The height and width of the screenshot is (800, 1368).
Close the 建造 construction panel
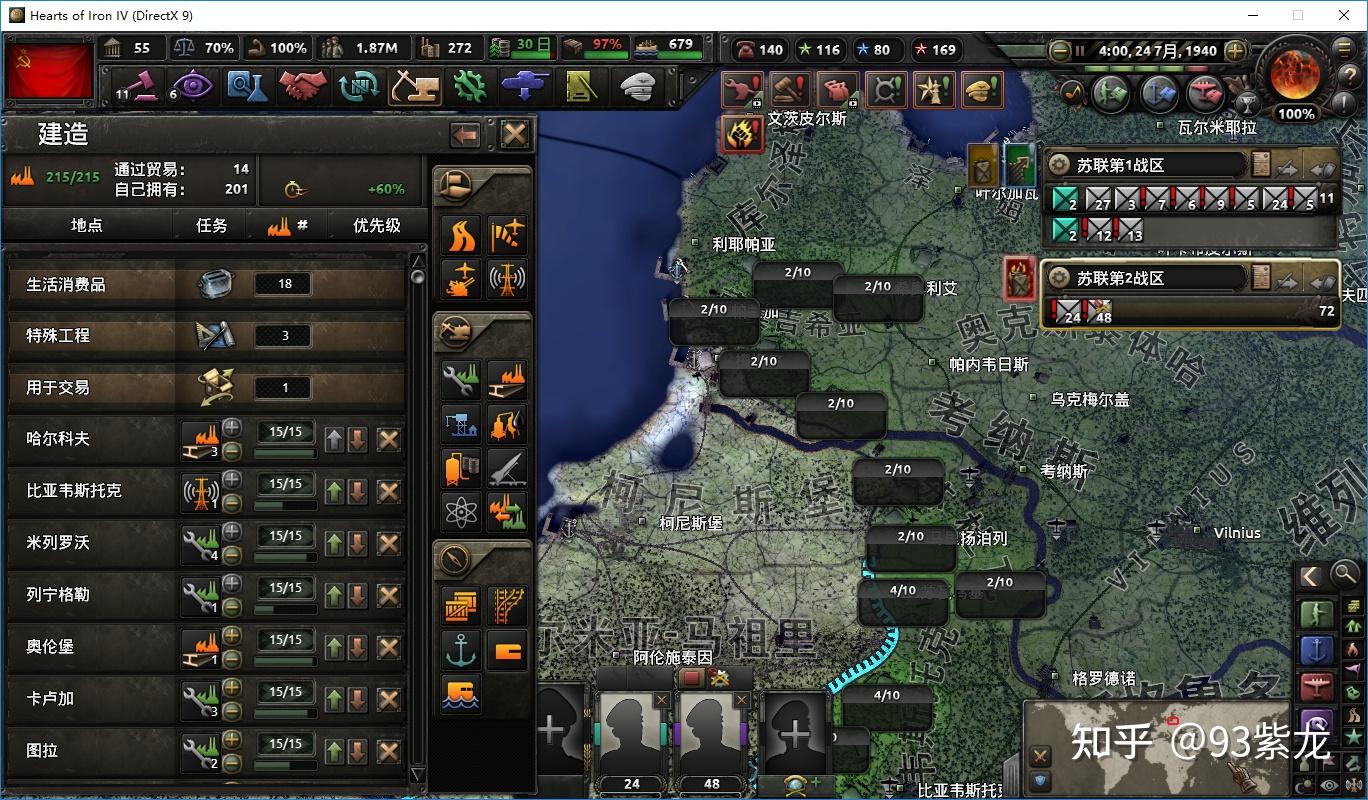point(515,135)
